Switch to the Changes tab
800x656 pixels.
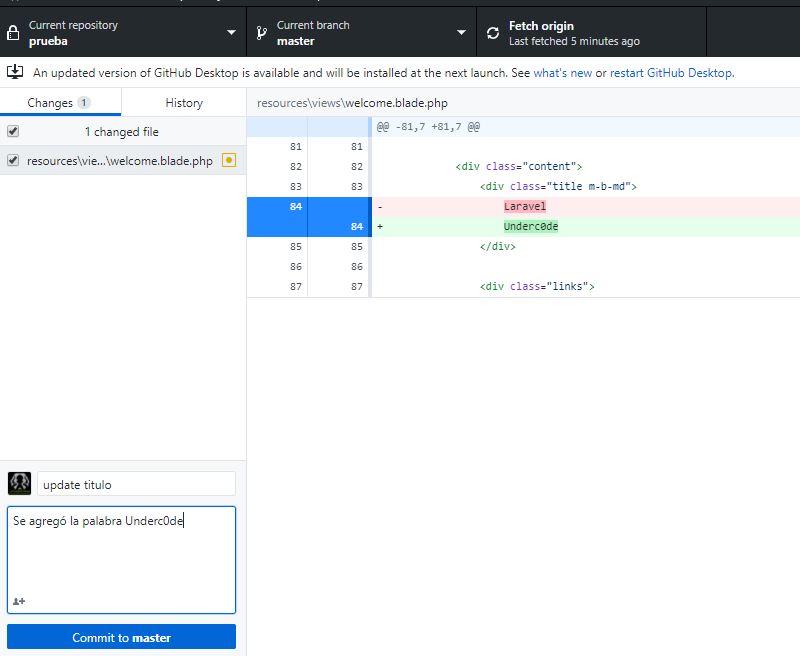pyautogui.click(x=60, y=103)
